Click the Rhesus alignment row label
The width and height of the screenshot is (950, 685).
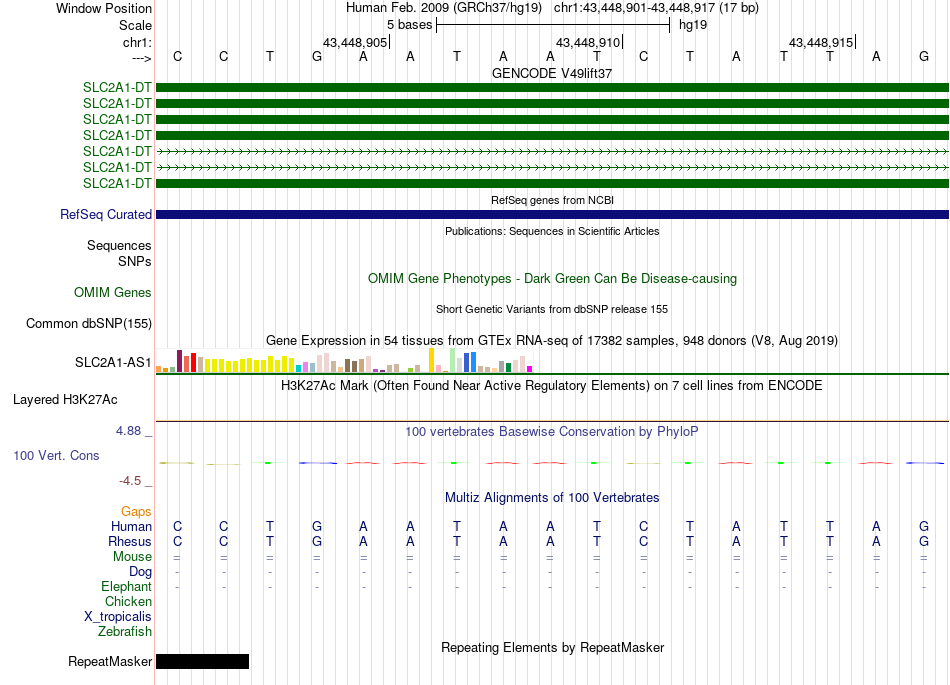[130, 541]
